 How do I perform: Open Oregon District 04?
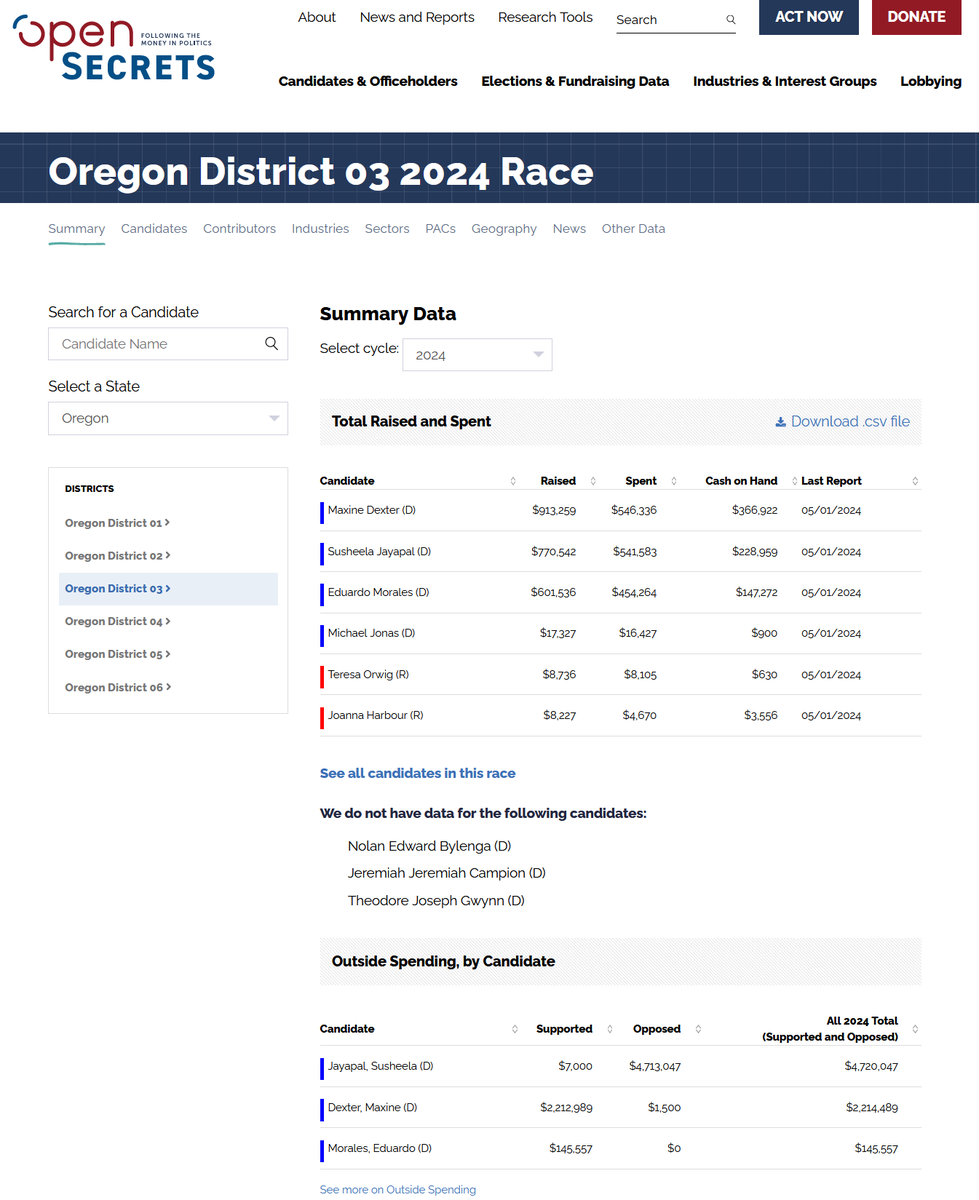point(117,622)
